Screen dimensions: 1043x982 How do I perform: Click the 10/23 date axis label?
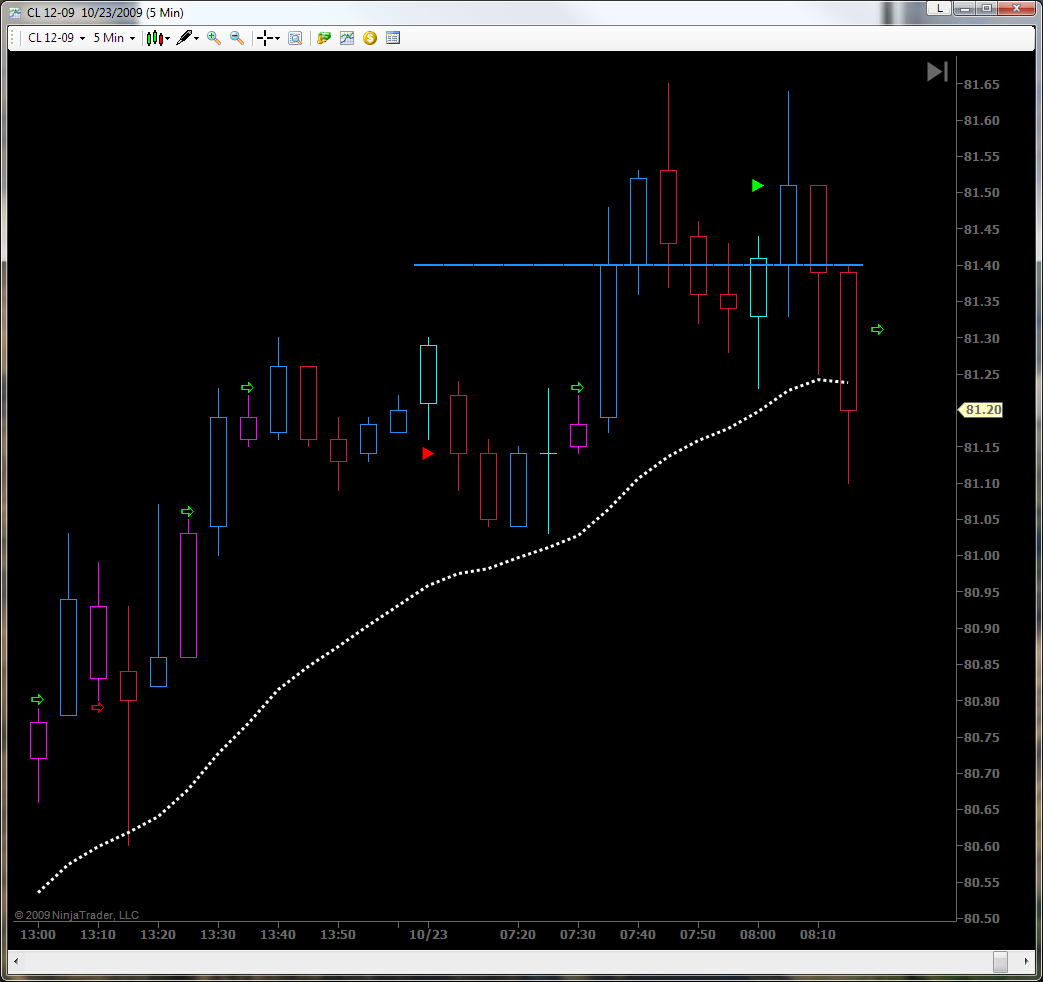pyautogui.click(x=428, y=934)
